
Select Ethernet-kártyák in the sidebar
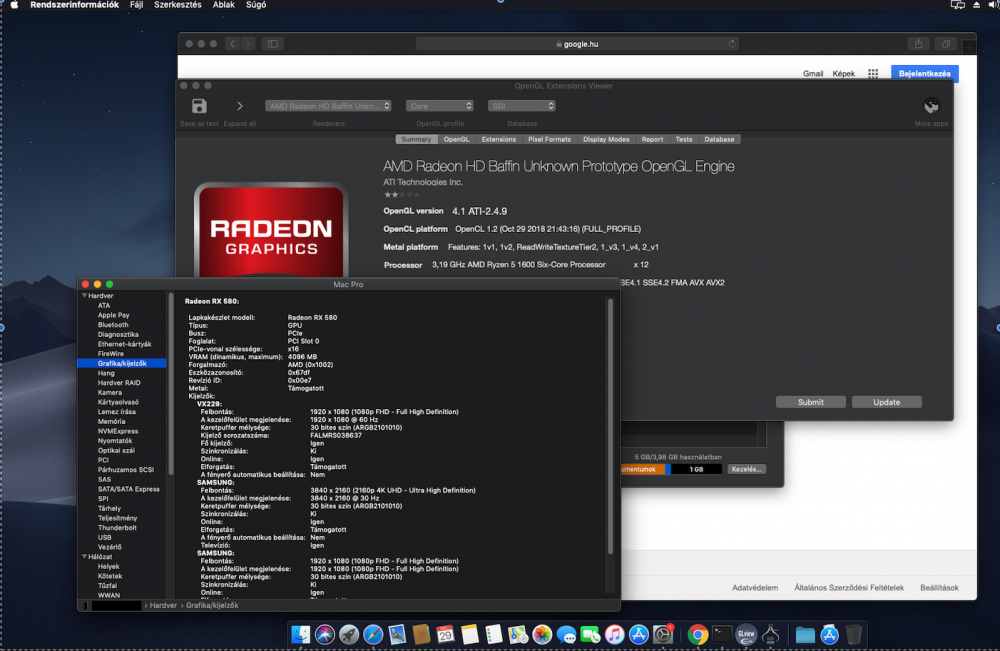pyautogui.click(x=124, y=344)
